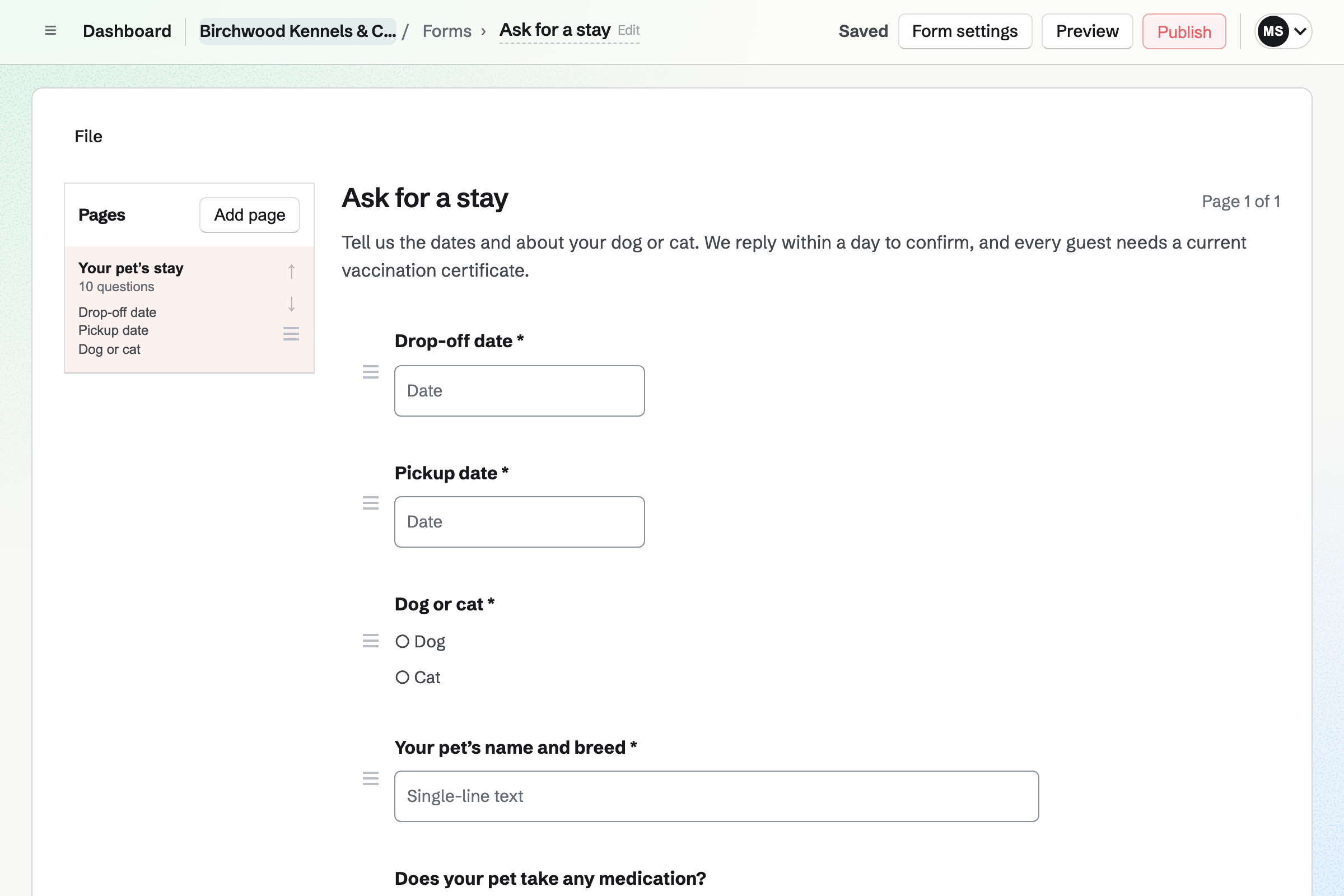
Task: Click drag handle beside Drop-off date question
Action: [371, 372]
